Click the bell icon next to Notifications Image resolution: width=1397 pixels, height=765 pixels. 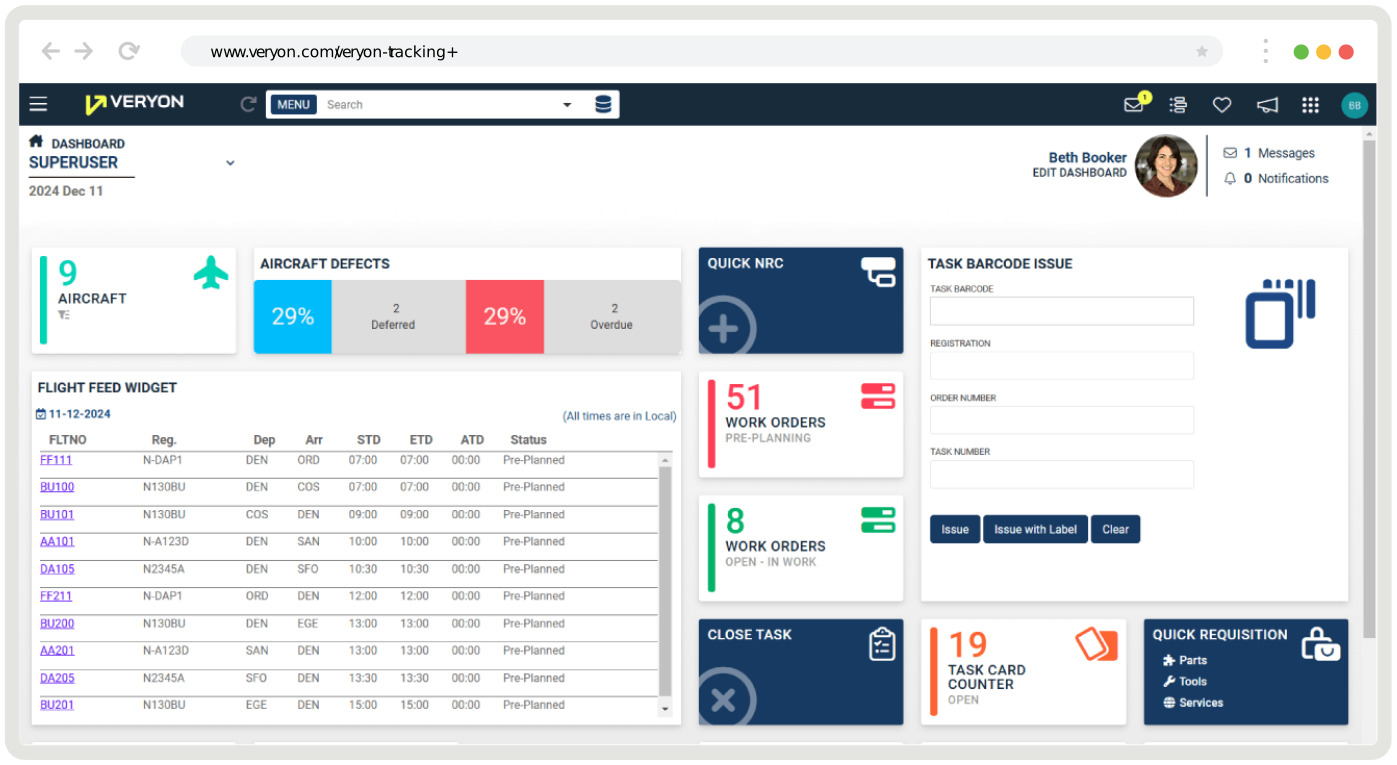(x=1230, y=179)
